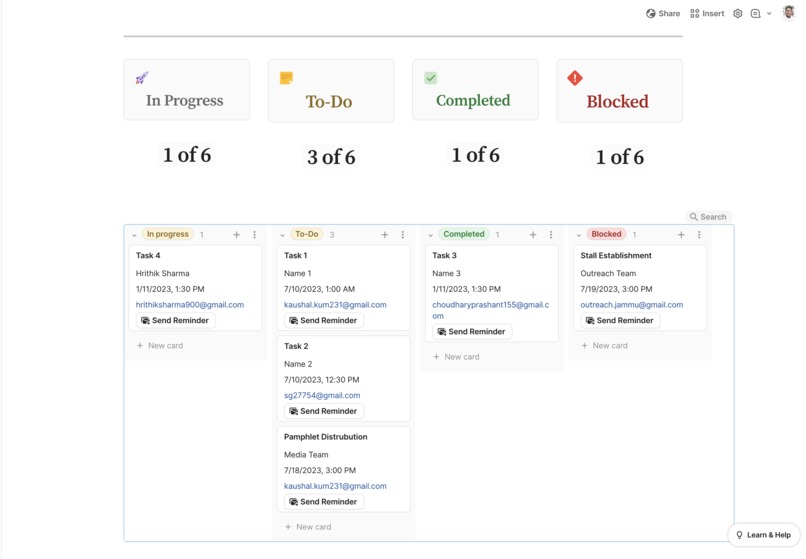Add New card in In progress column

coord(160,346)
